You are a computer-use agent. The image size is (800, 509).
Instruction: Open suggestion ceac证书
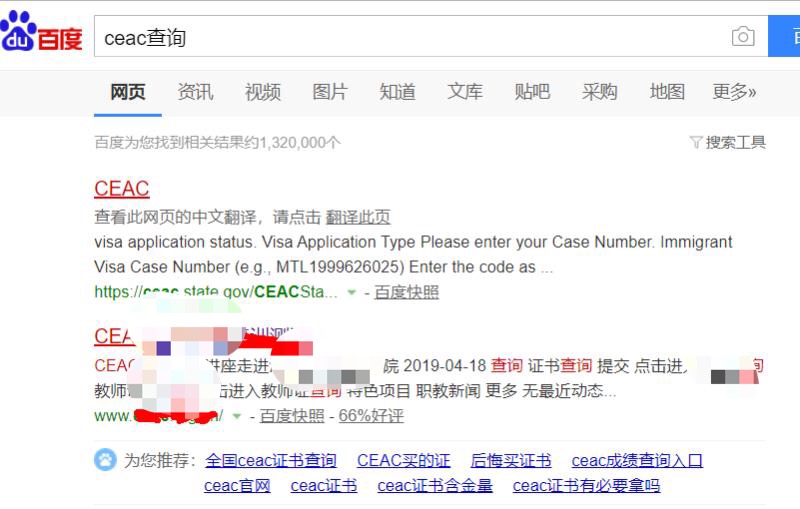pos(324,486)
